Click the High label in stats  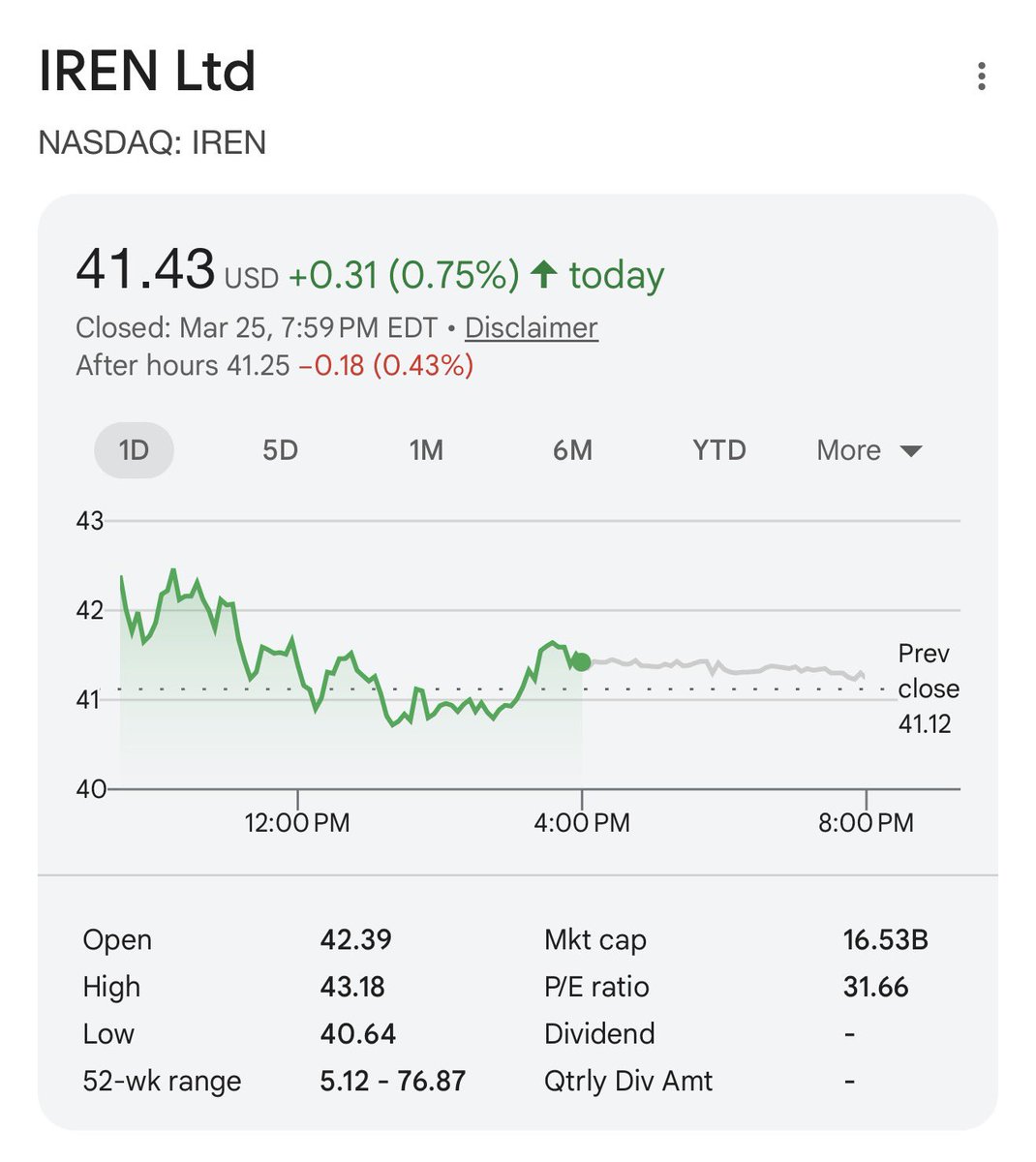coord(111,987)
